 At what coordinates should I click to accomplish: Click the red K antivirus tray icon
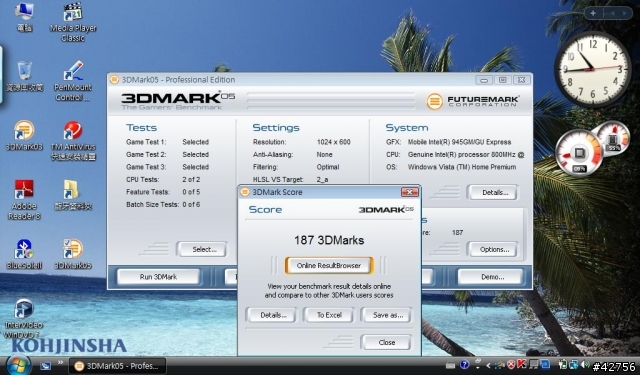(522, 364)
